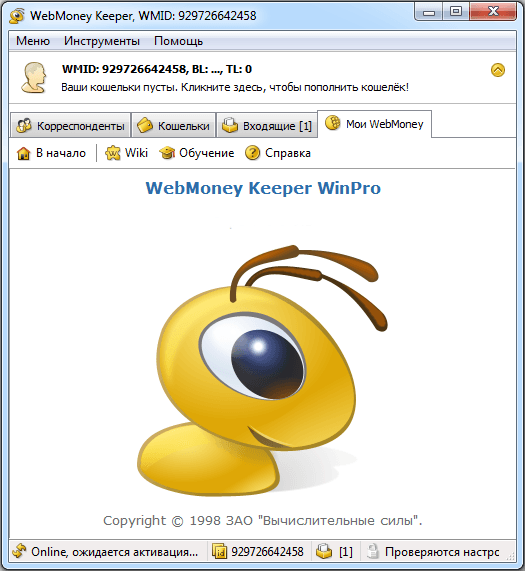Open the Wiki toolbar button

[127, 153]
